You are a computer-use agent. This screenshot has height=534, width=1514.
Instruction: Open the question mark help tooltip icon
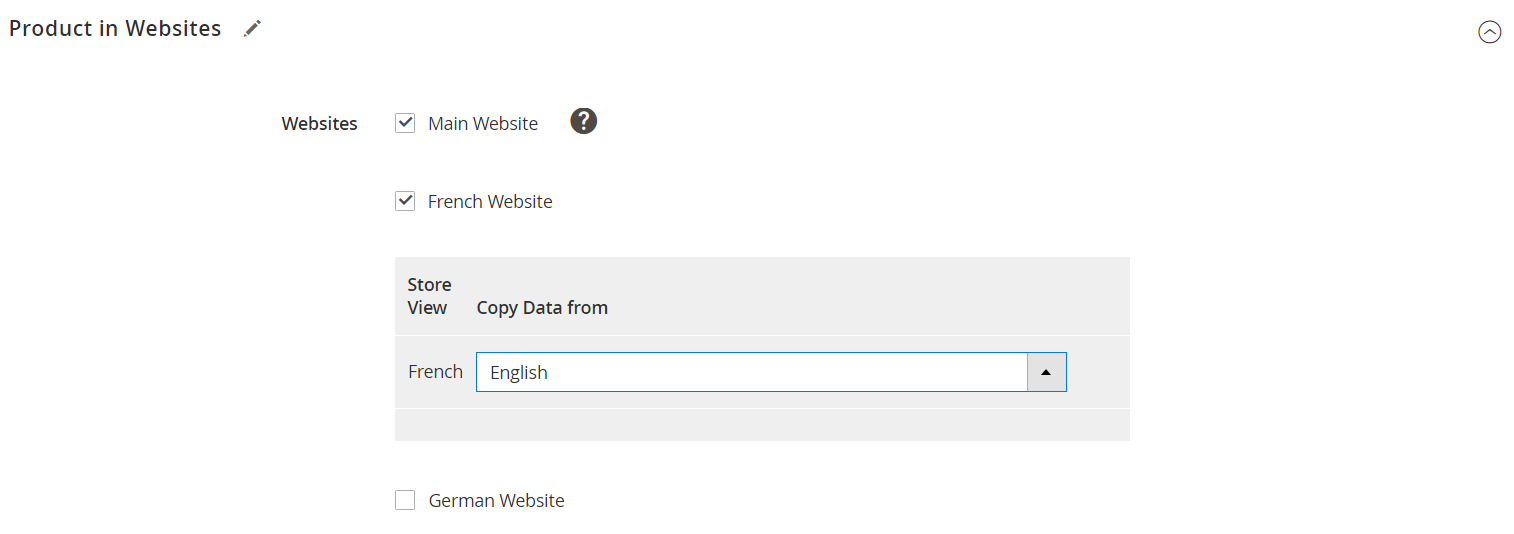click(x=584, y=121)
